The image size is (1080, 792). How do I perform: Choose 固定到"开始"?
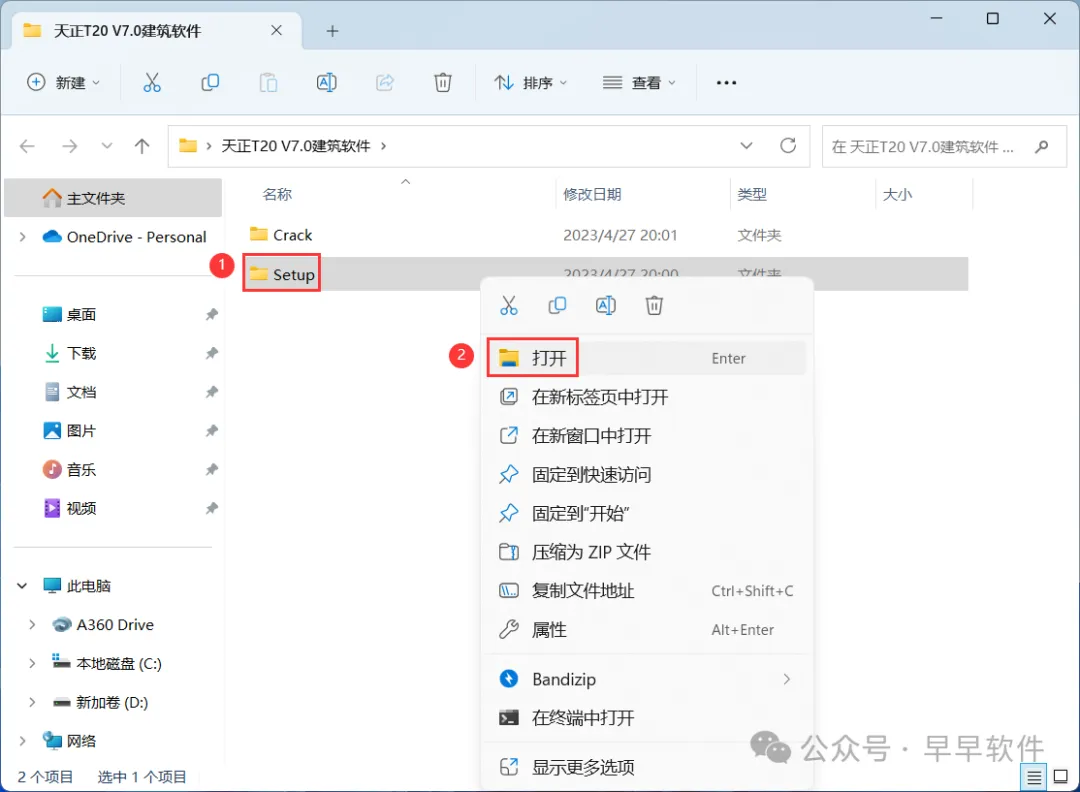tap(646, 513)
